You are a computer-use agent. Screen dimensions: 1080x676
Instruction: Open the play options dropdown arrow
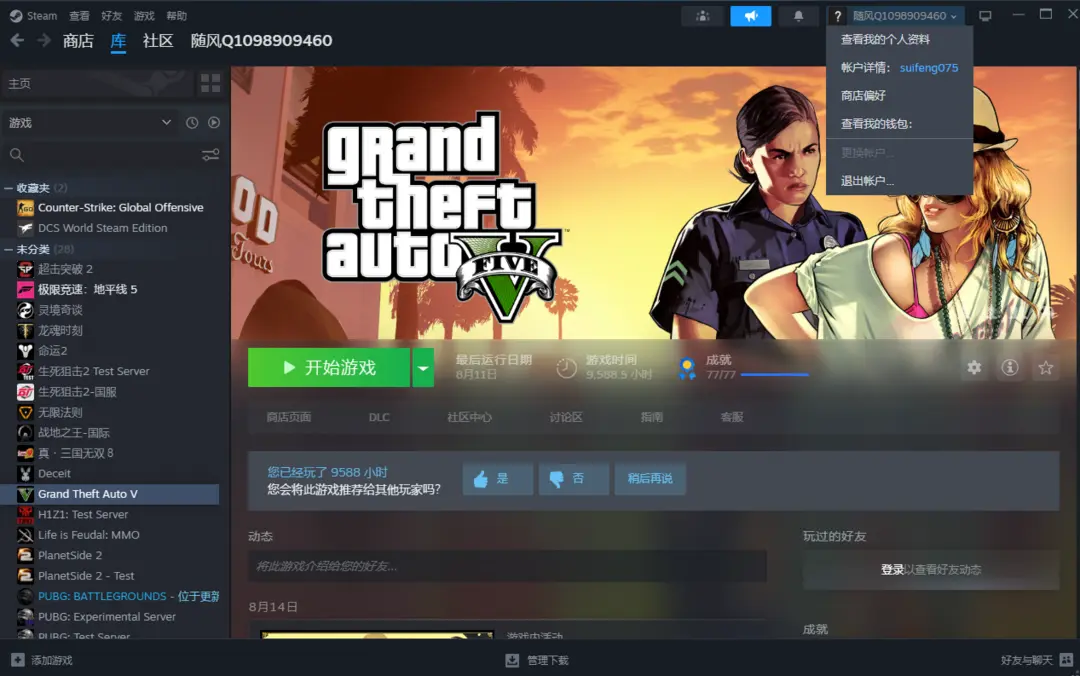(x=423, y=368)
